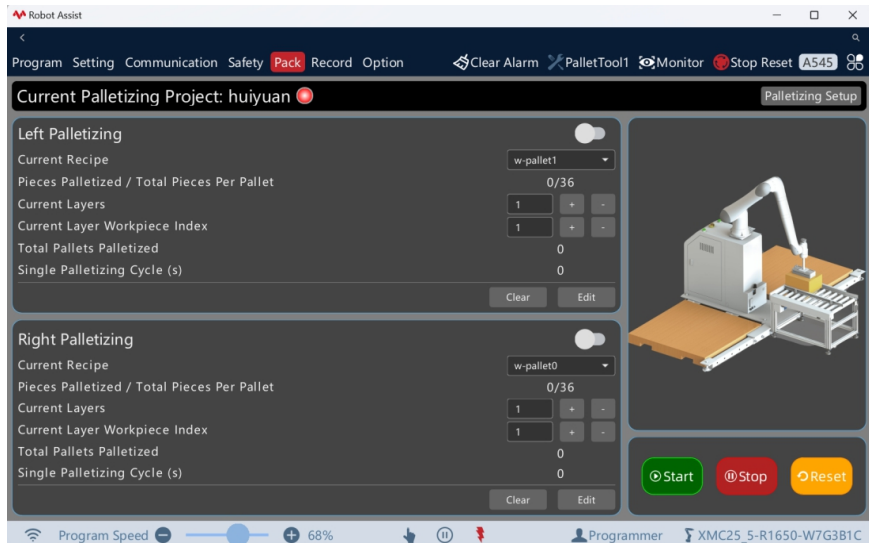Open PalletTool1 tool selector
869x543 pixels.
pos(589,63)
